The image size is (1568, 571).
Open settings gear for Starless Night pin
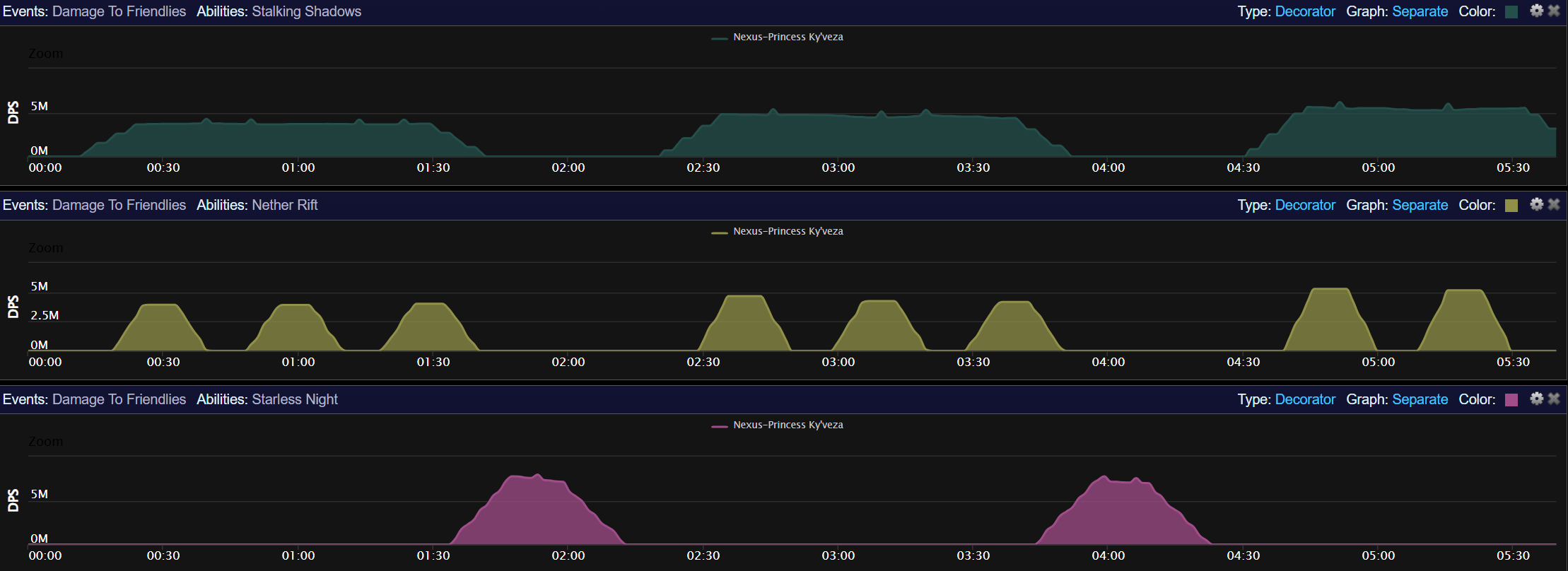(x=1537, y=399)
